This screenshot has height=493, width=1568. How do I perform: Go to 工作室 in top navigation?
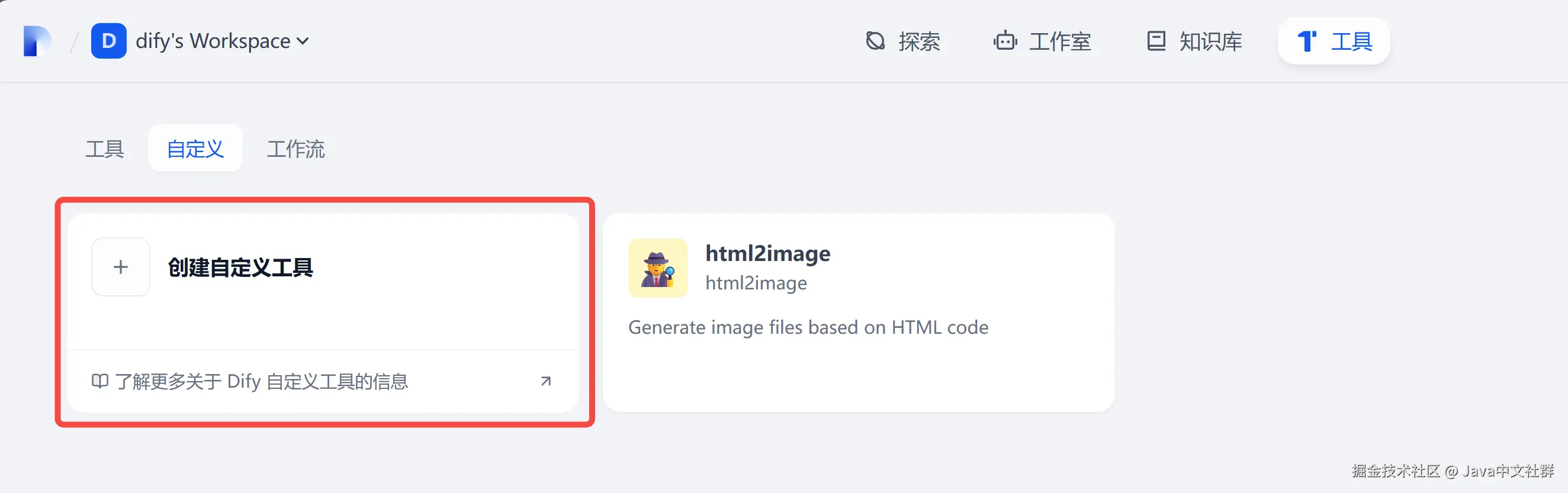click(x=1060, y=41)
